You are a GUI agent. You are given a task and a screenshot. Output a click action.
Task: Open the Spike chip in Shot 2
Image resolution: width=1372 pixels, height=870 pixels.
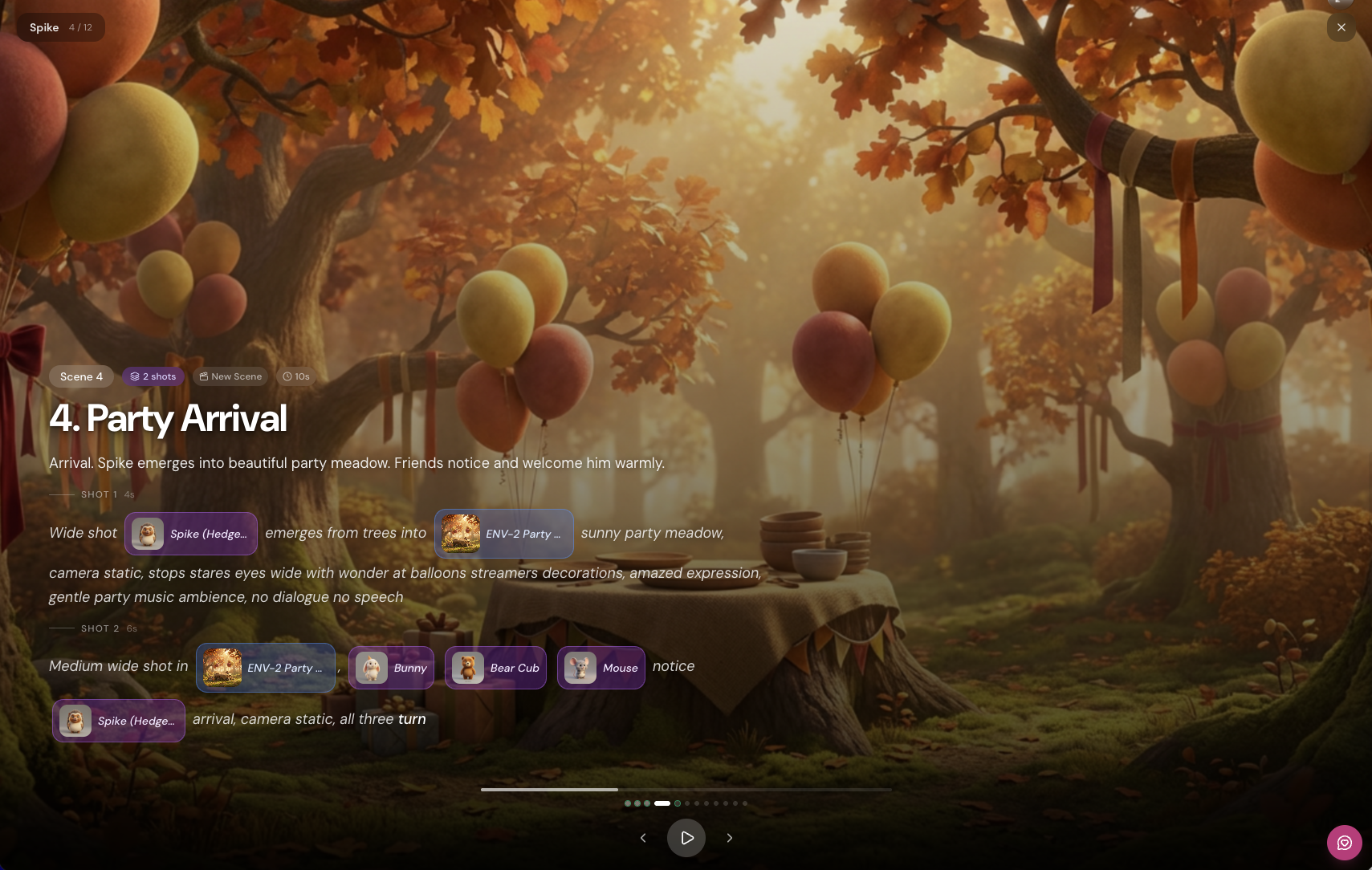119,721
